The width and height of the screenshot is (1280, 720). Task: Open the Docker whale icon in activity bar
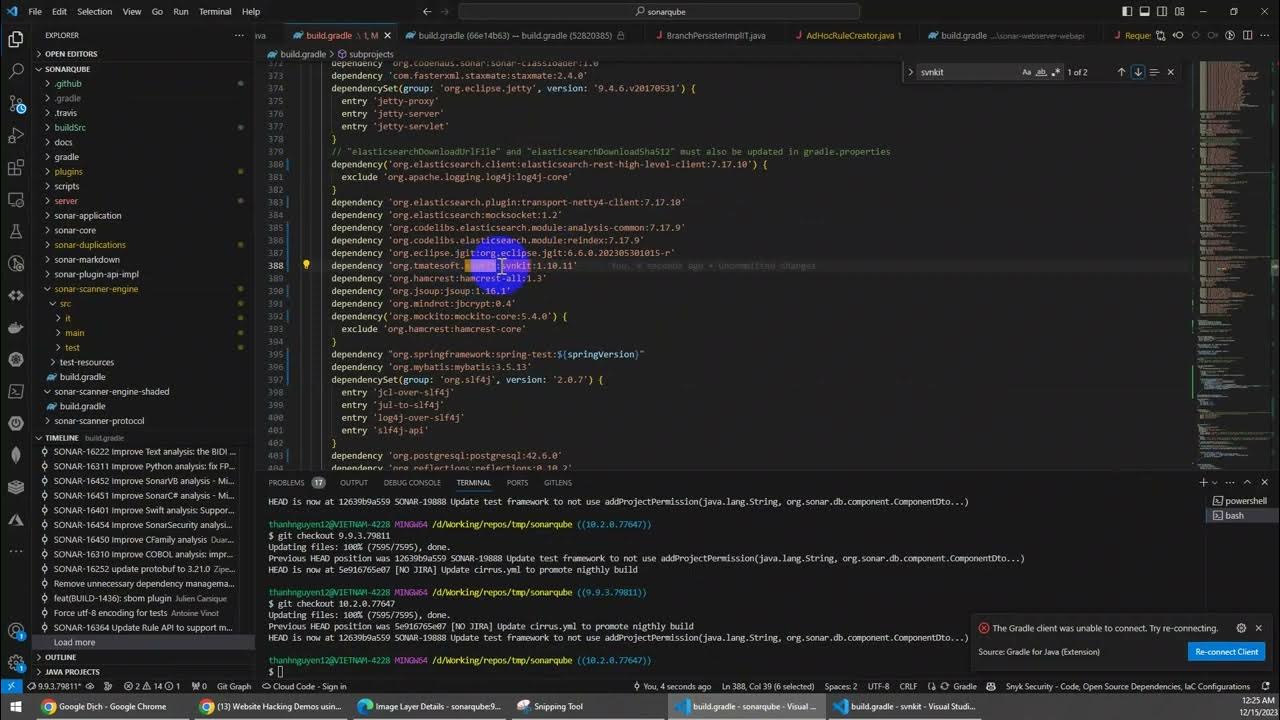pyautogui.click(x=16, y=327)
